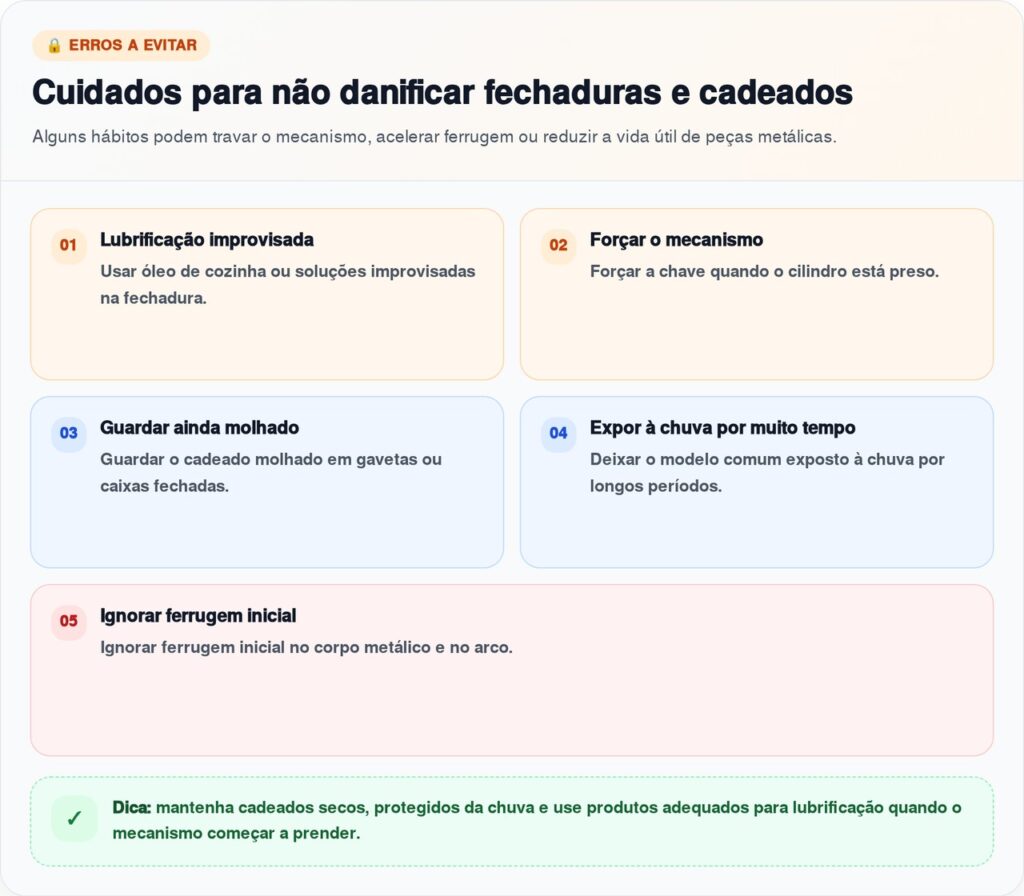
Task: Select the 'Expor à chuva por muito tempo' heading
Action: [722, 428]
